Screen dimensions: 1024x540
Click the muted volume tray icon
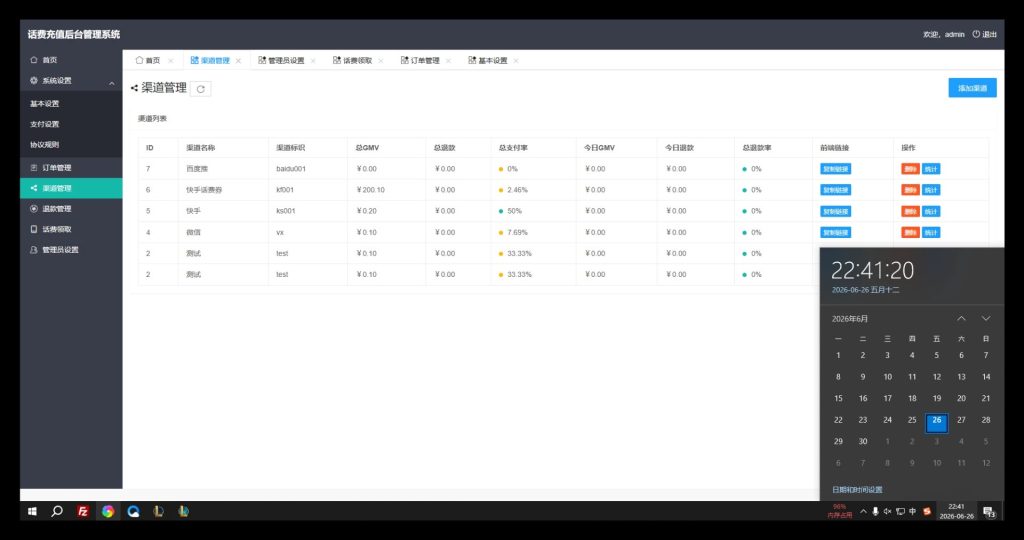pos(888,511)
